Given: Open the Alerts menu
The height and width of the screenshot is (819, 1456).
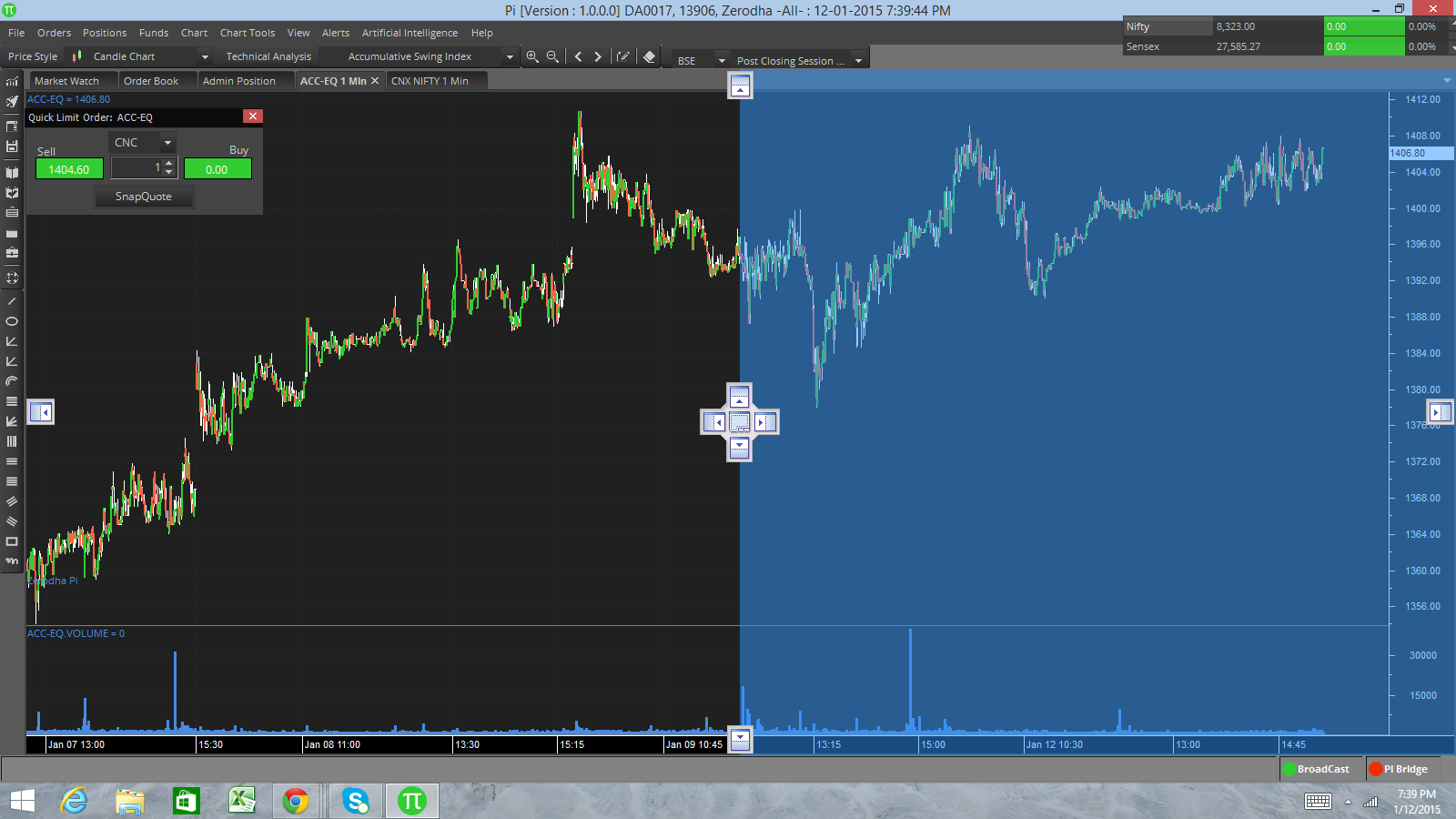Looking at the screenshot, I should click(336, 33).
